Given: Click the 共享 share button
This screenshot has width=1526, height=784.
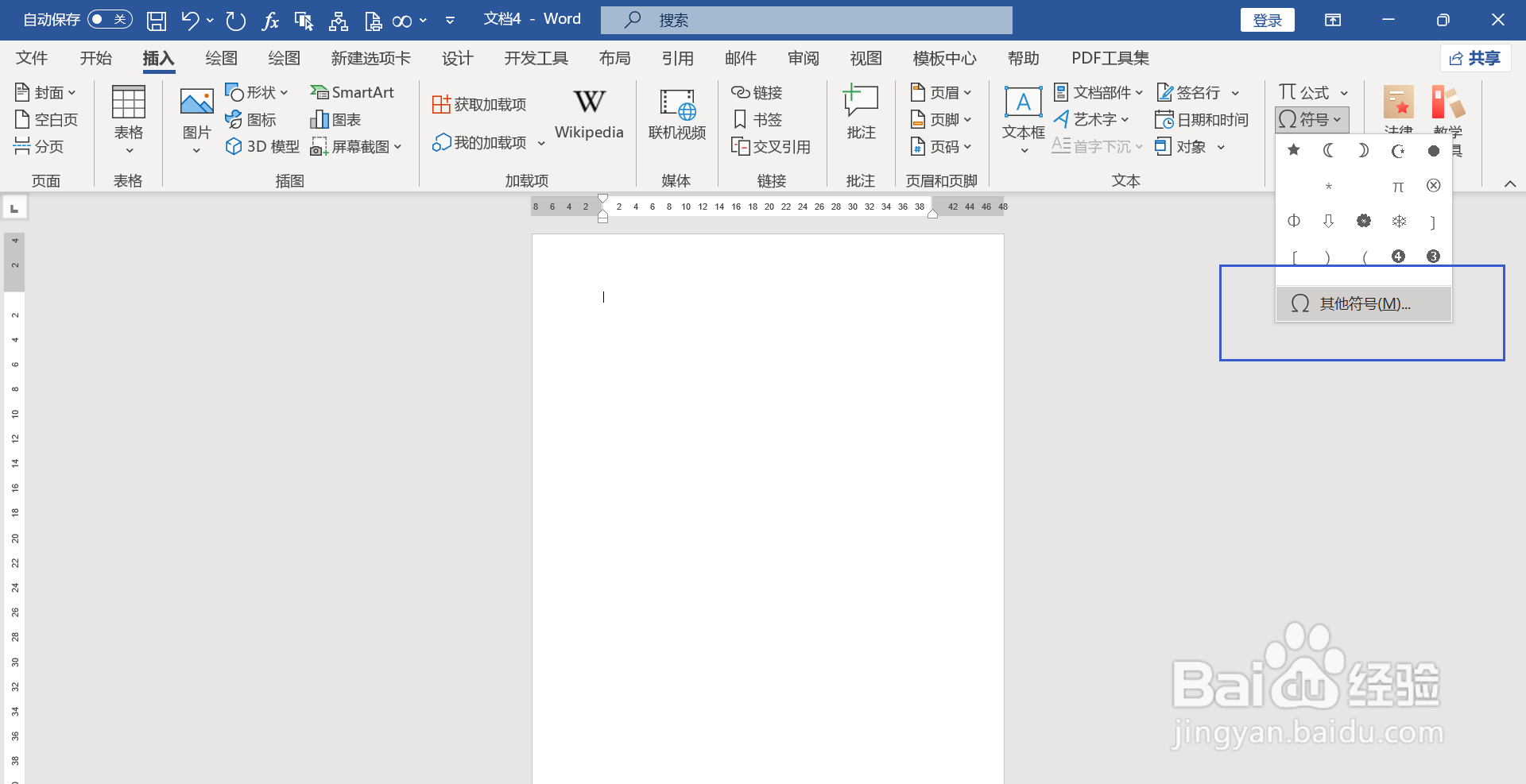Looking at the screenshot, I should (1475, 58).
